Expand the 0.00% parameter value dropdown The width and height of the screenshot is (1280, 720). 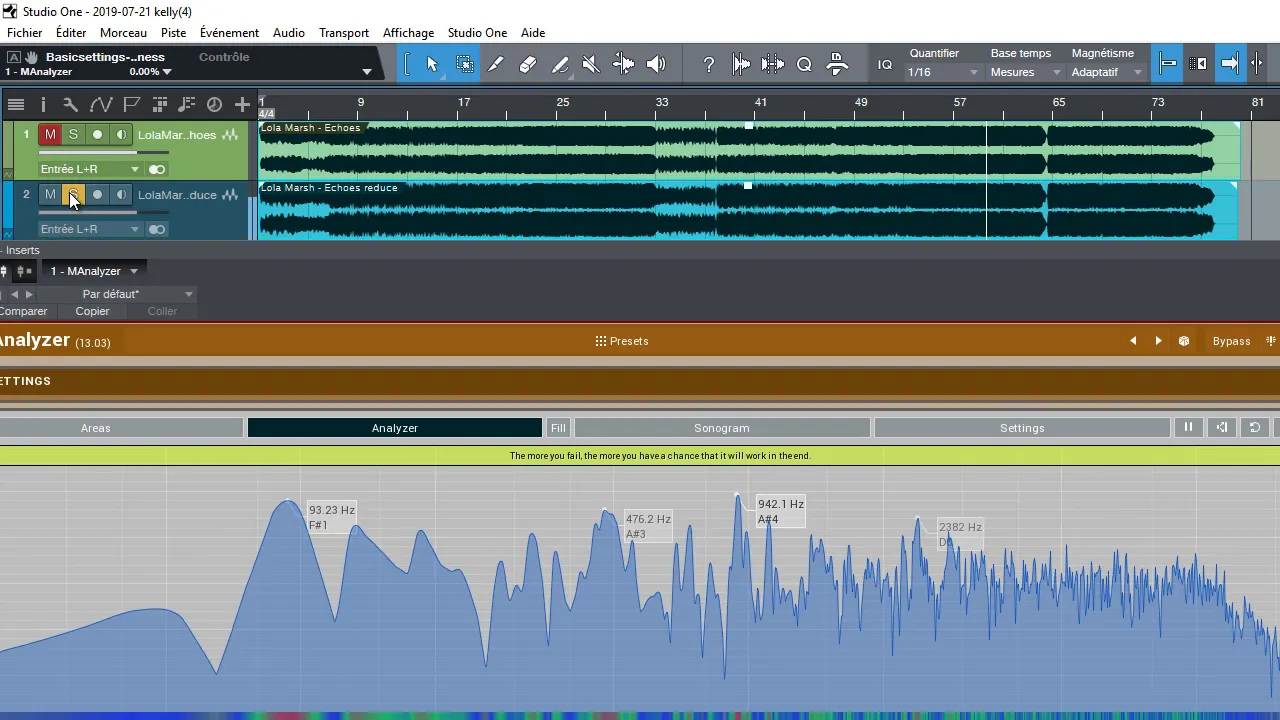(167, 72)
